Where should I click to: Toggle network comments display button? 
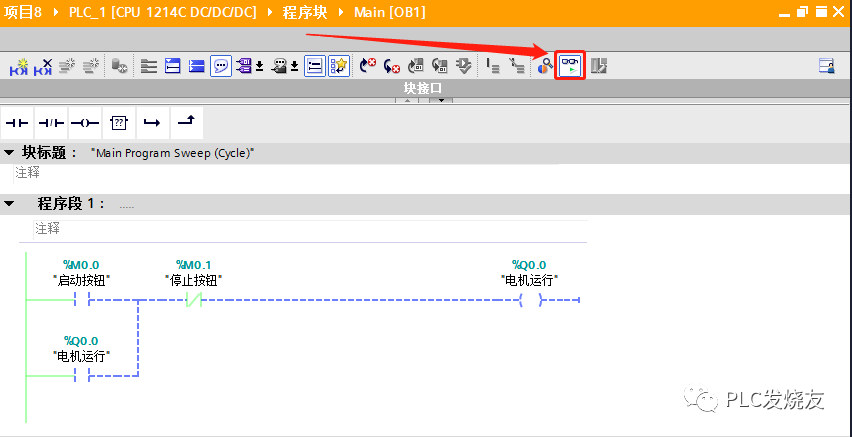tap(315, 66)
